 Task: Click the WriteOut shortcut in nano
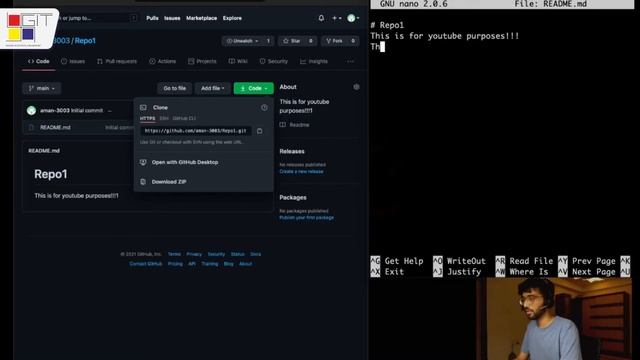coord(460,261)
